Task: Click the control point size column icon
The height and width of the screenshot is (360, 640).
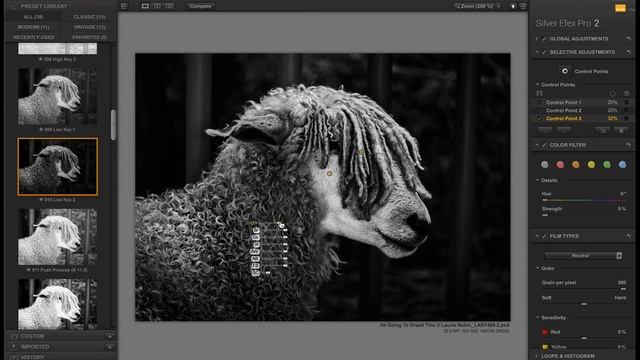Action: coord(613,93)
